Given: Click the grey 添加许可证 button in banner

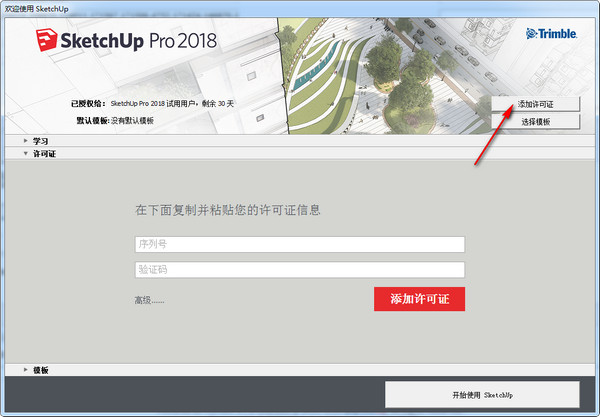Looking at the screenshot, I should 535,104.
